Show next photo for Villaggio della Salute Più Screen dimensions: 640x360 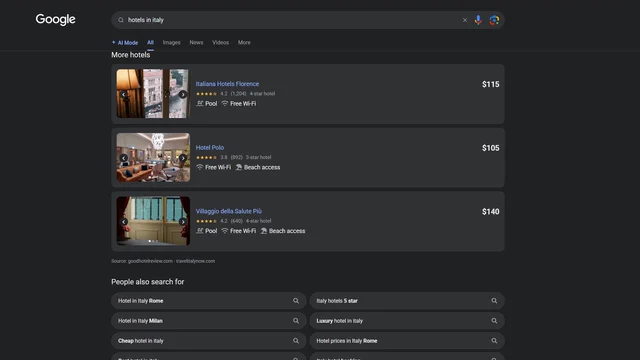[183, 222]
